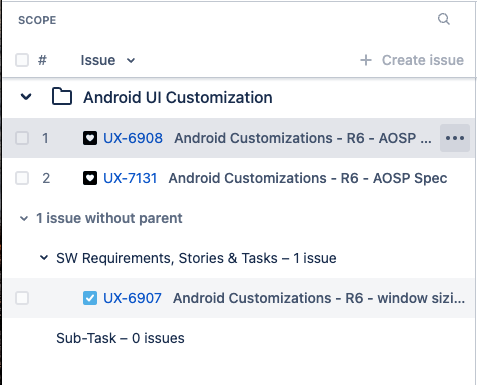This screenshot has height=385, width=477.
Task: Open the more actions menu for UX-6908
Action: (x=455, y=138)
